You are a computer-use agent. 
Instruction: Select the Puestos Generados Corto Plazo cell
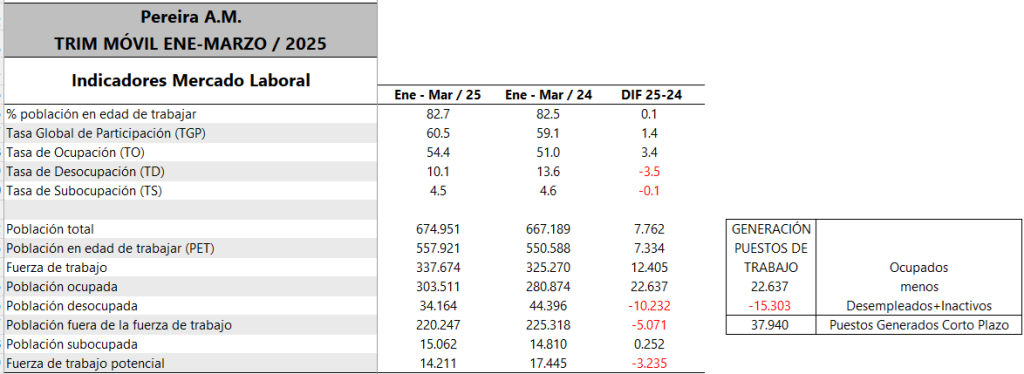point(918,325)
